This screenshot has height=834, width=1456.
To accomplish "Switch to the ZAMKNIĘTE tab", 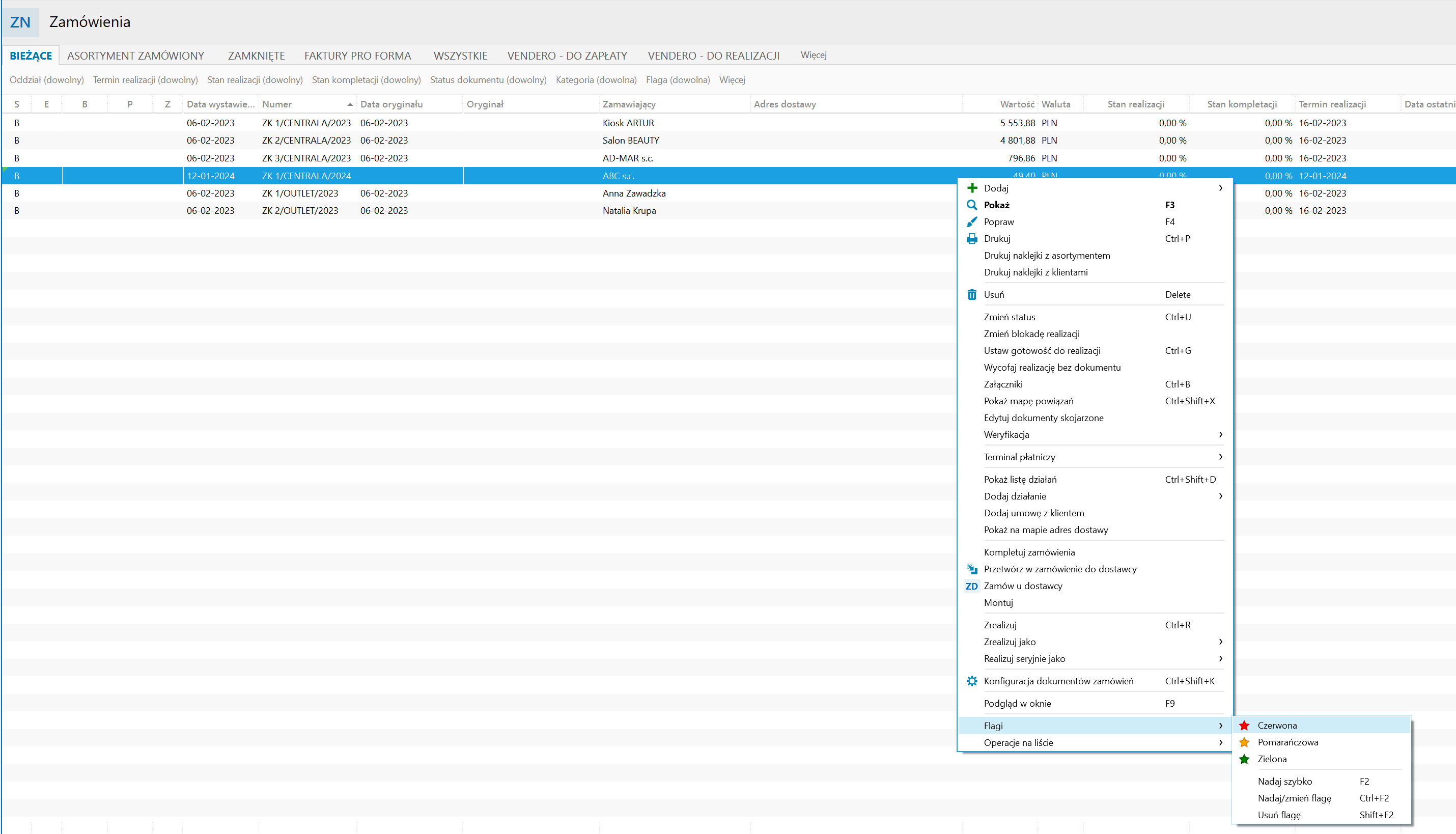I will (x=256, y=55).
